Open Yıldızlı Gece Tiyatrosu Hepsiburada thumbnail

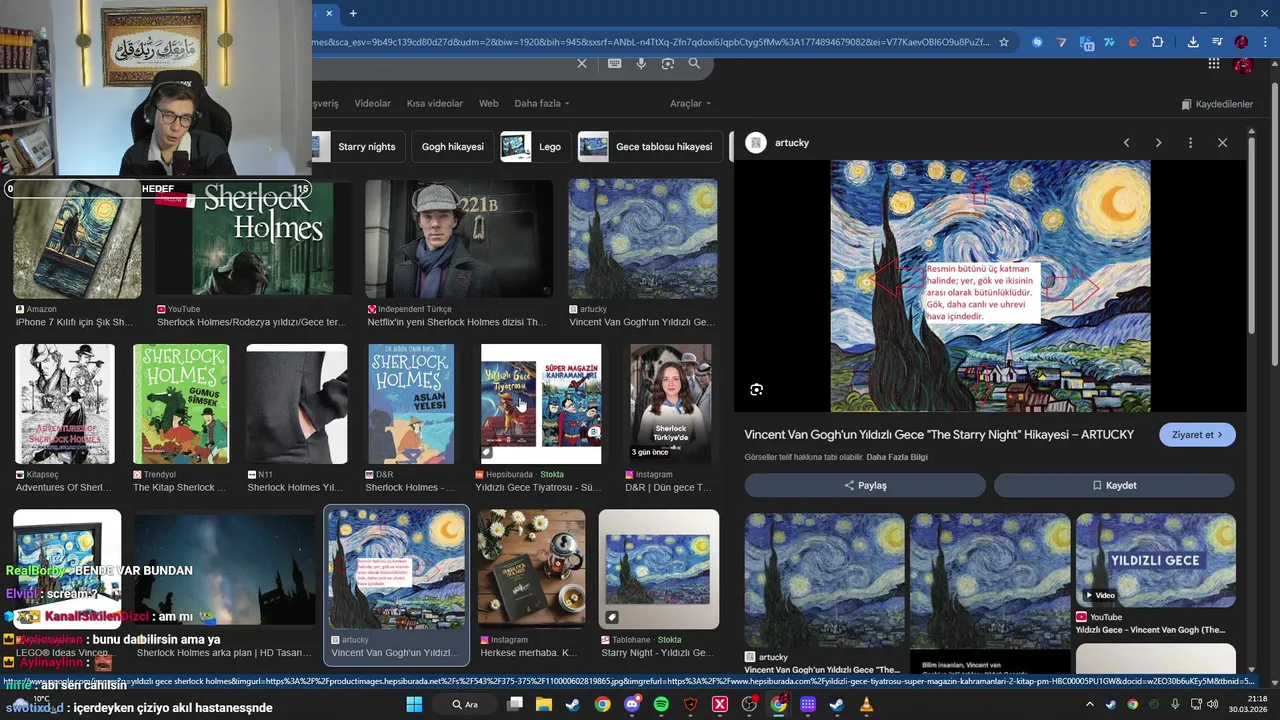click(541, 404)
